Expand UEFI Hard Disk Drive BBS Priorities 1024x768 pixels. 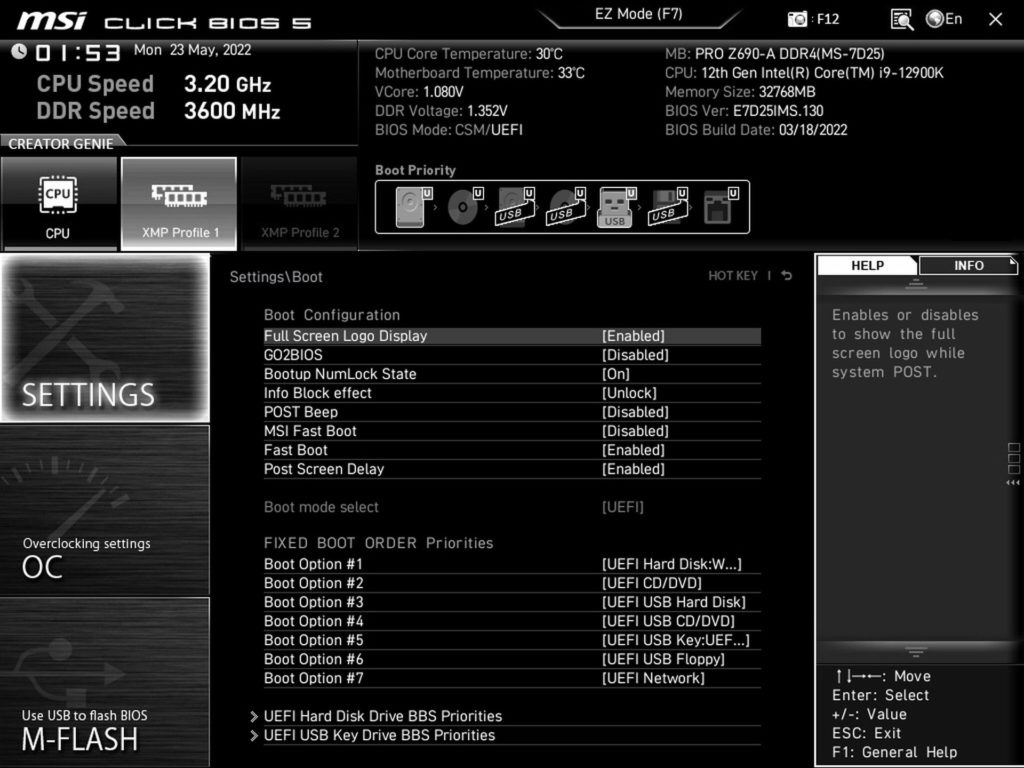click(x=383, y=716)
